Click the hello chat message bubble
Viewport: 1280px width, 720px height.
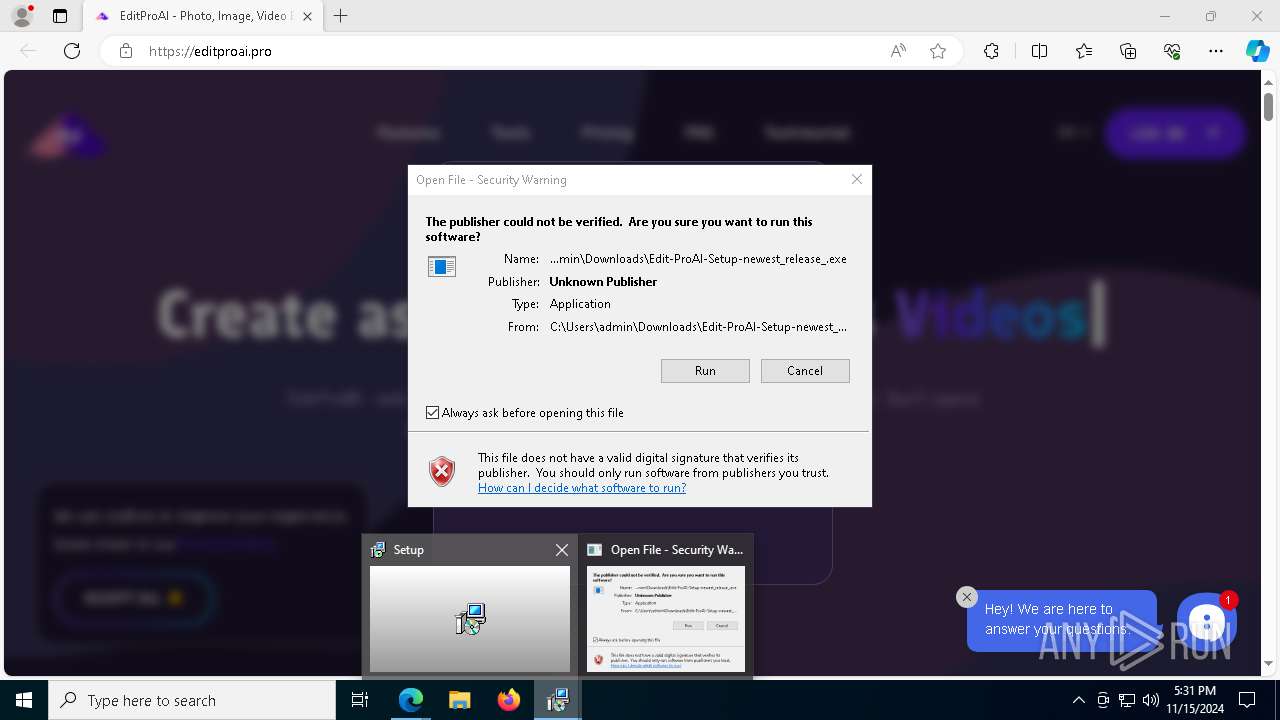1062,620
